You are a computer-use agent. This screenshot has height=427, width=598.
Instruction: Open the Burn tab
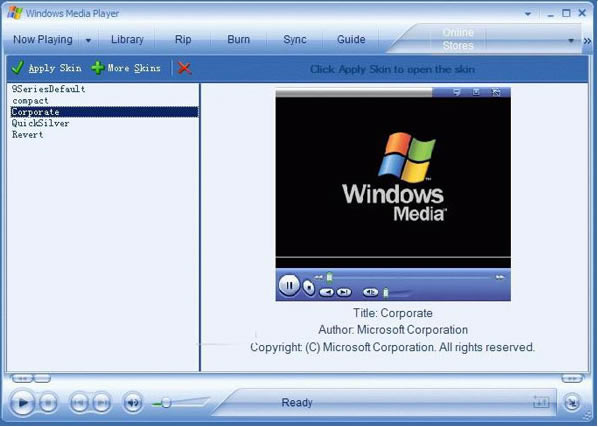(238, 39)
